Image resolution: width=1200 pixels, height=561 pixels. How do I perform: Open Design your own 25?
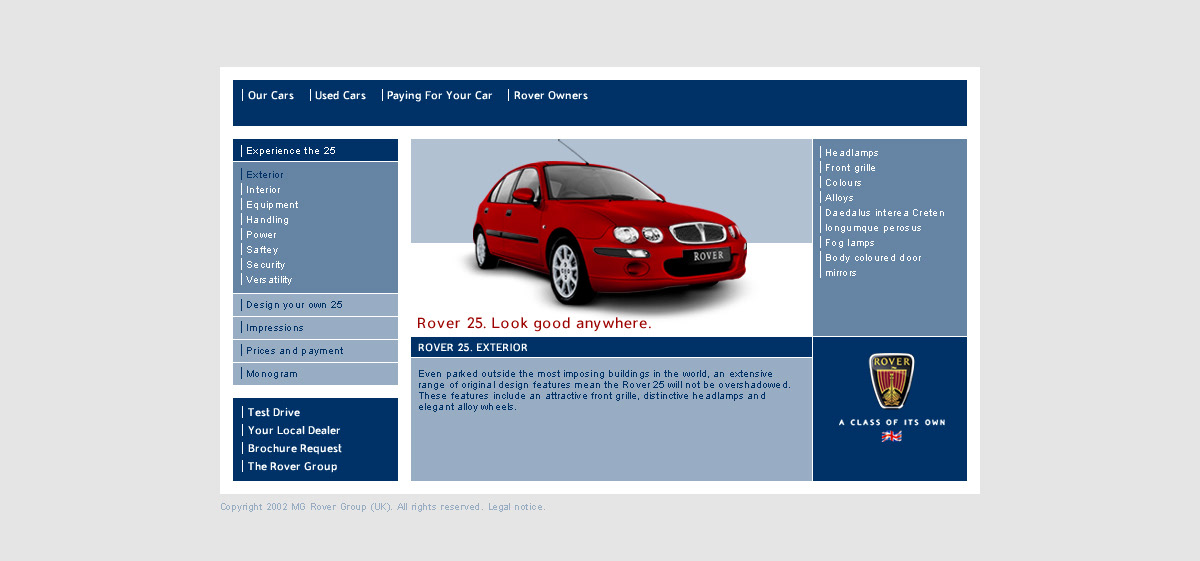(294, 305)
